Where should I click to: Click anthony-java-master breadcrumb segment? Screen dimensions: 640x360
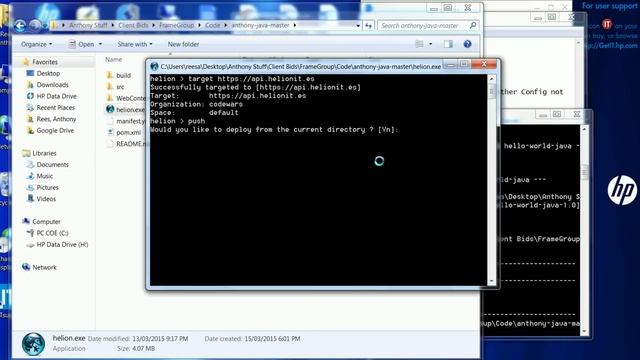260,25
